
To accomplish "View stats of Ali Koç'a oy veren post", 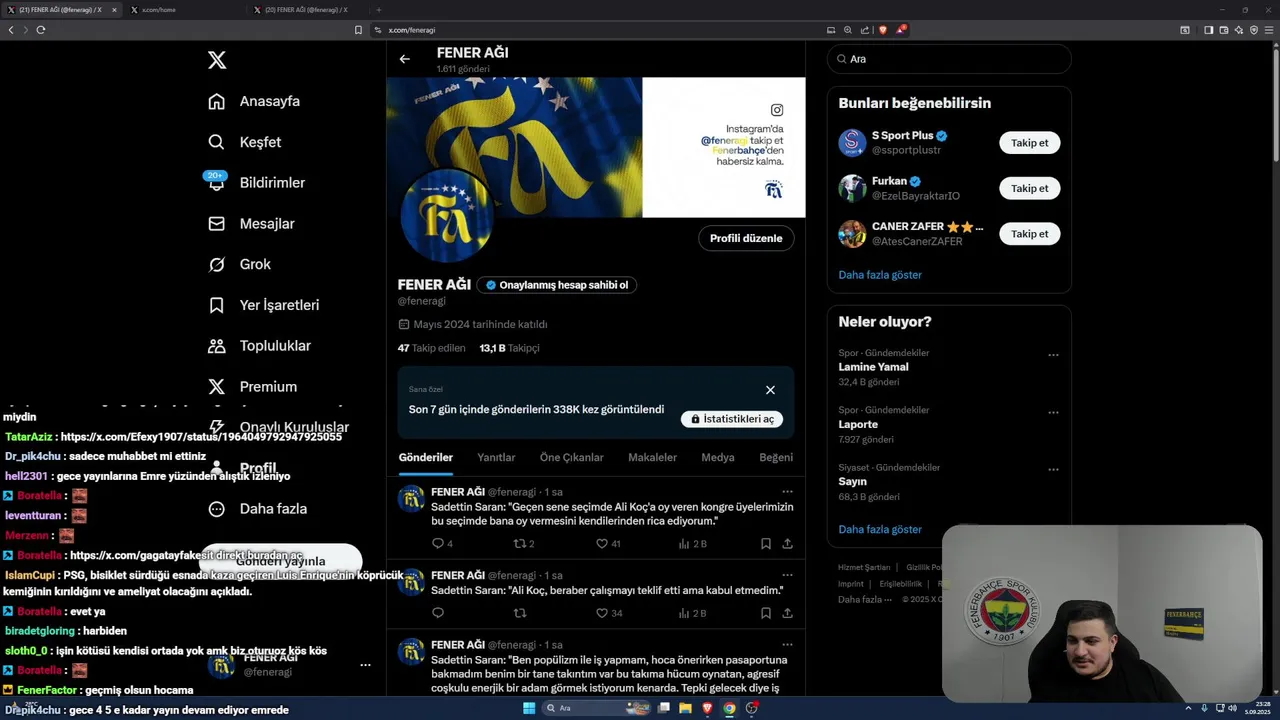I will 692,544.
